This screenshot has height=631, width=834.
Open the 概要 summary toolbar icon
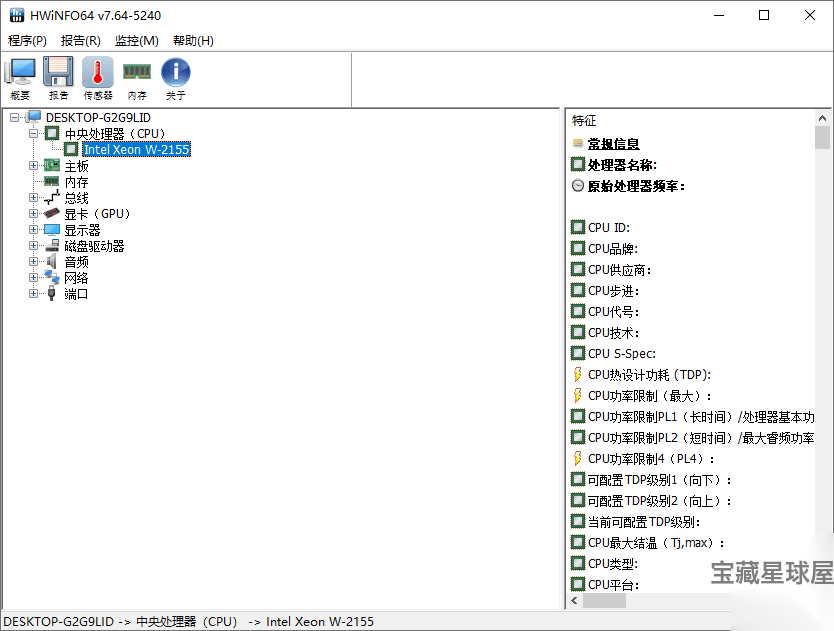(x=20, y=78)
